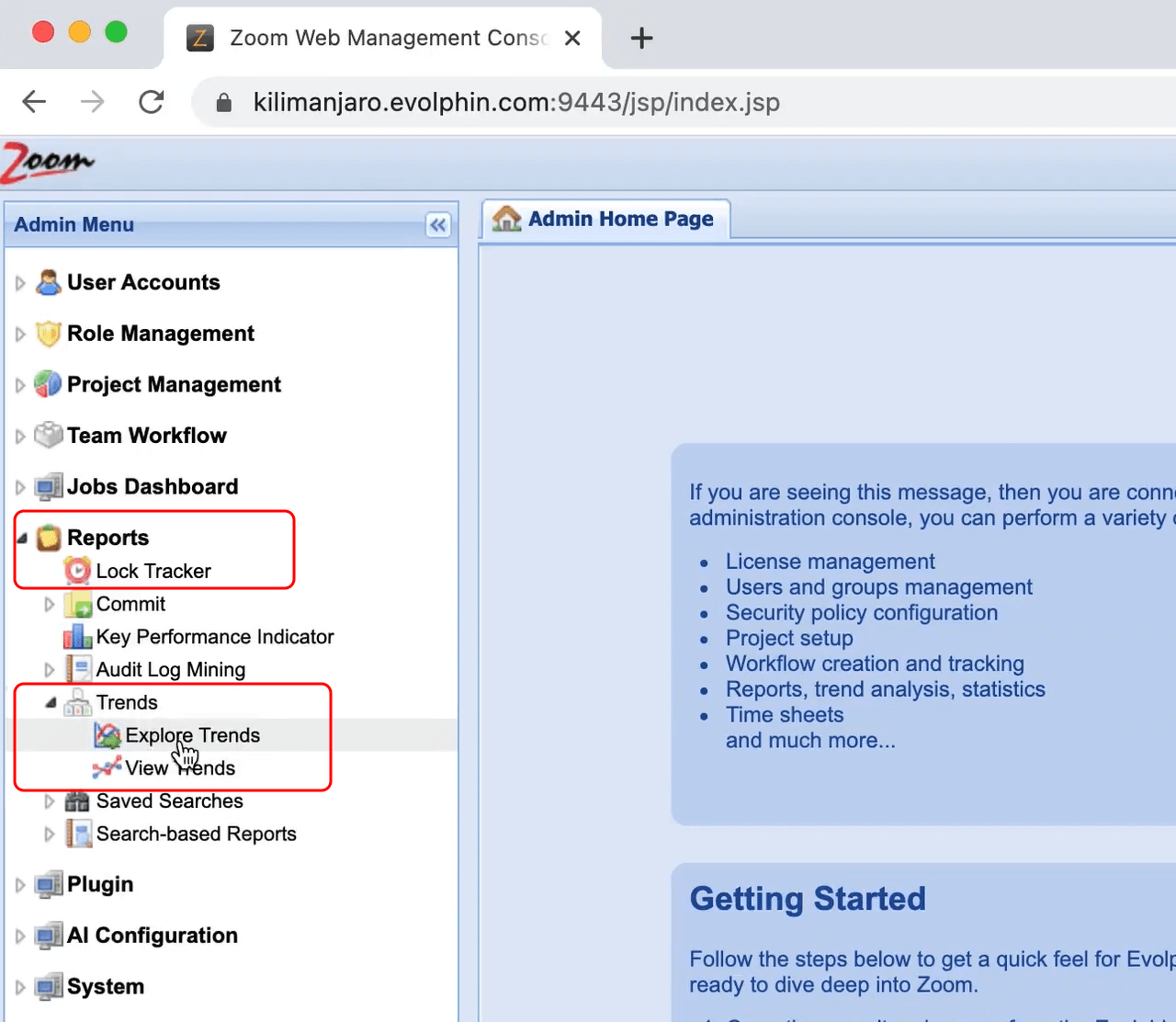Click the Saved Searches binoculars icon
The image size is (1176, 1022).
(x=78, y=801)
